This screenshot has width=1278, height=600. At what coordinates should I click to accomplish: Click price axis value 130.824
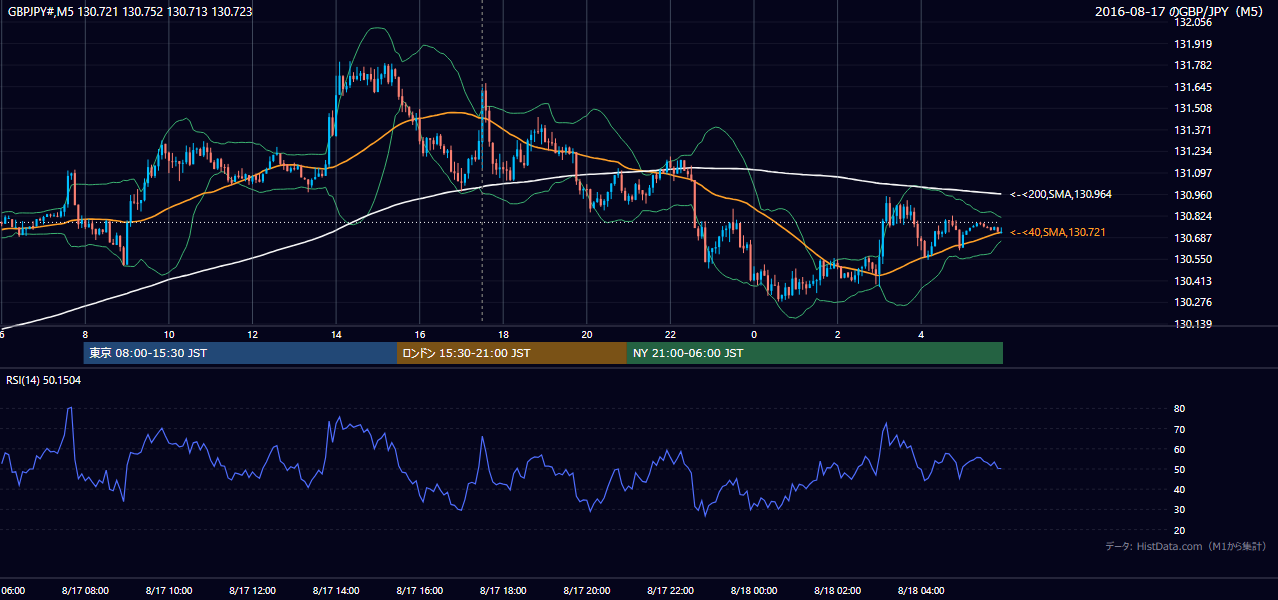tap(1194, 216)
